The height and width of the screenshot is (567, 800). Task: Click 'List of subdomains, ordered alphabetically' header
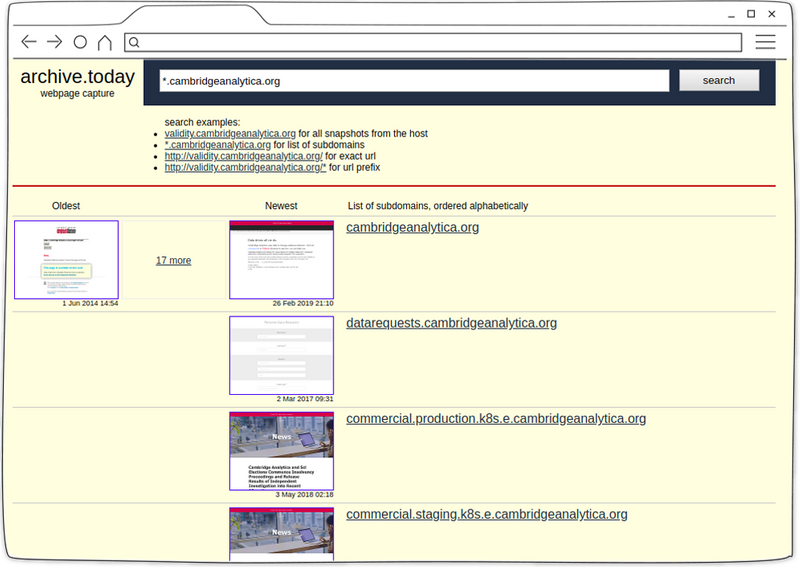(438, 206)
